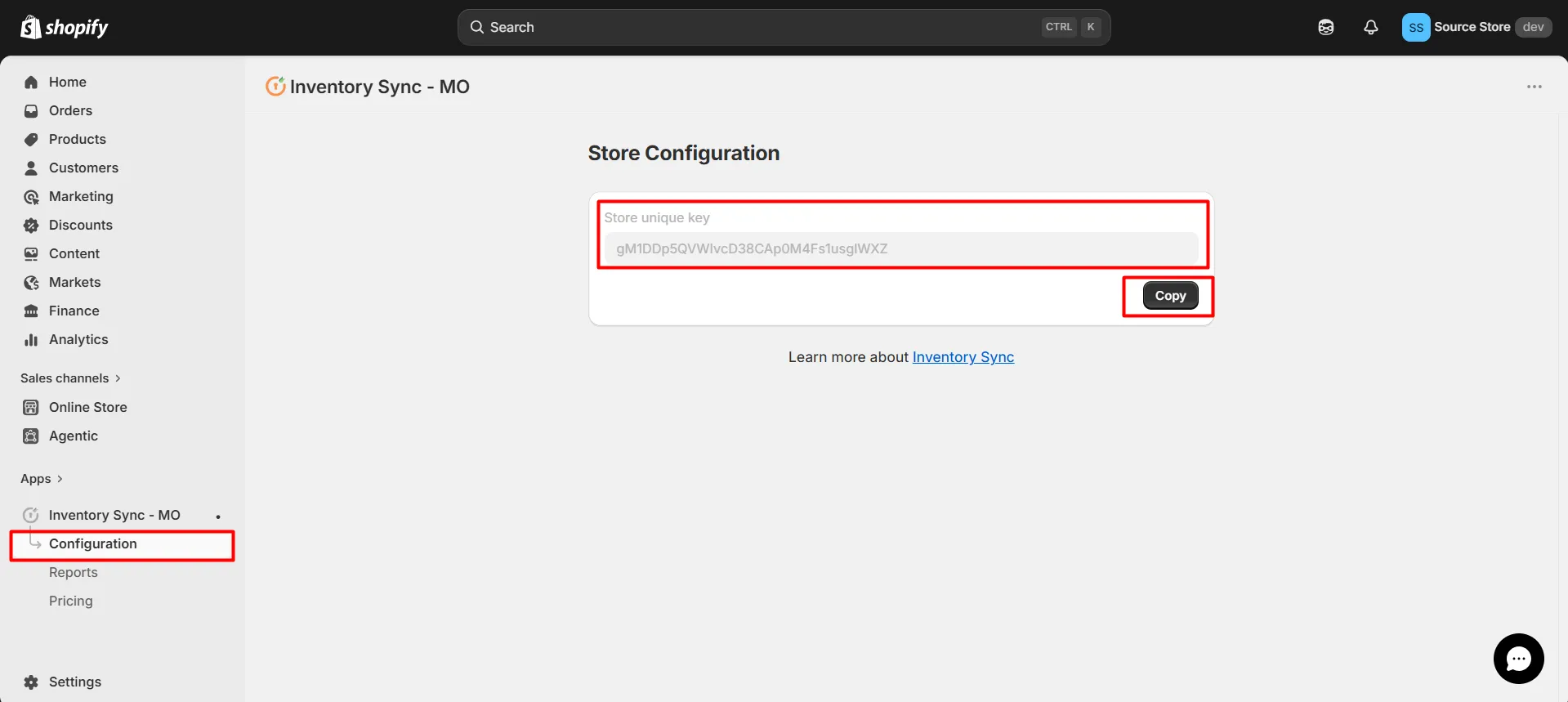This screenshot has height=702, width=1568.
Task: Open the chat support bubble
Action: (1518, 658)
